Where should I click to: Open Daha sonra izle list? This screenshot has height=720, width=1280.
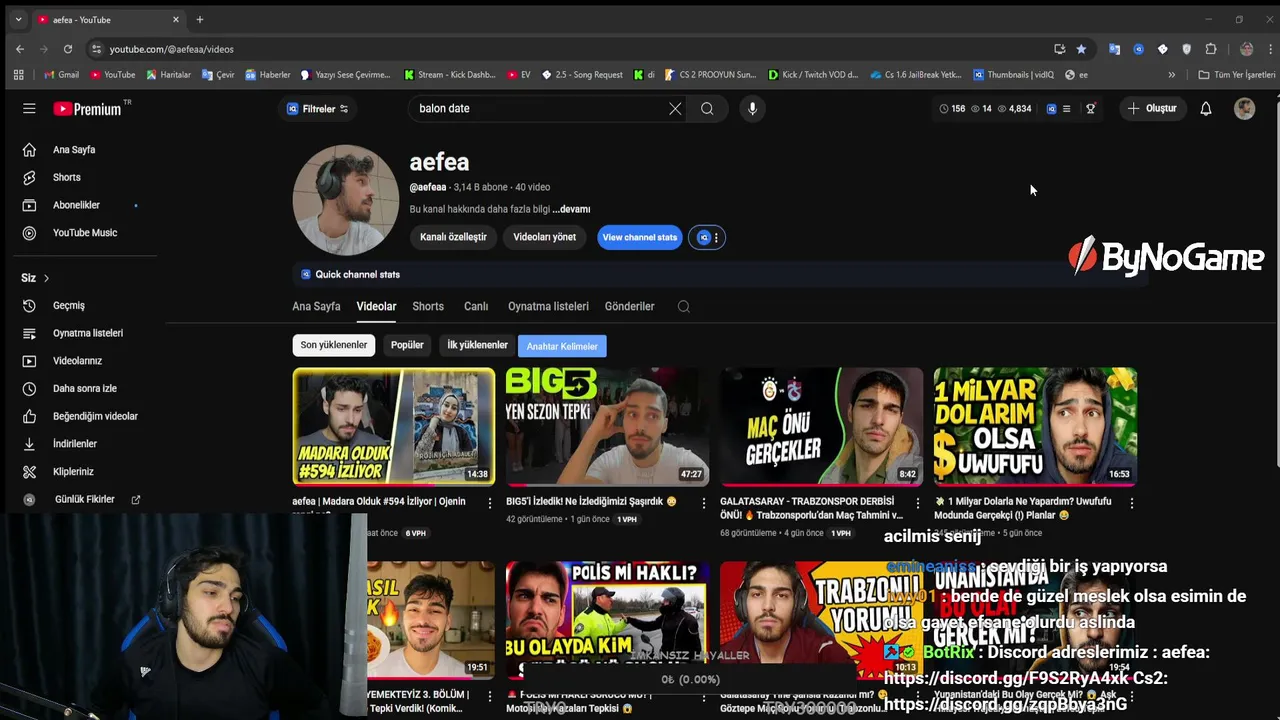pos(86,388)
